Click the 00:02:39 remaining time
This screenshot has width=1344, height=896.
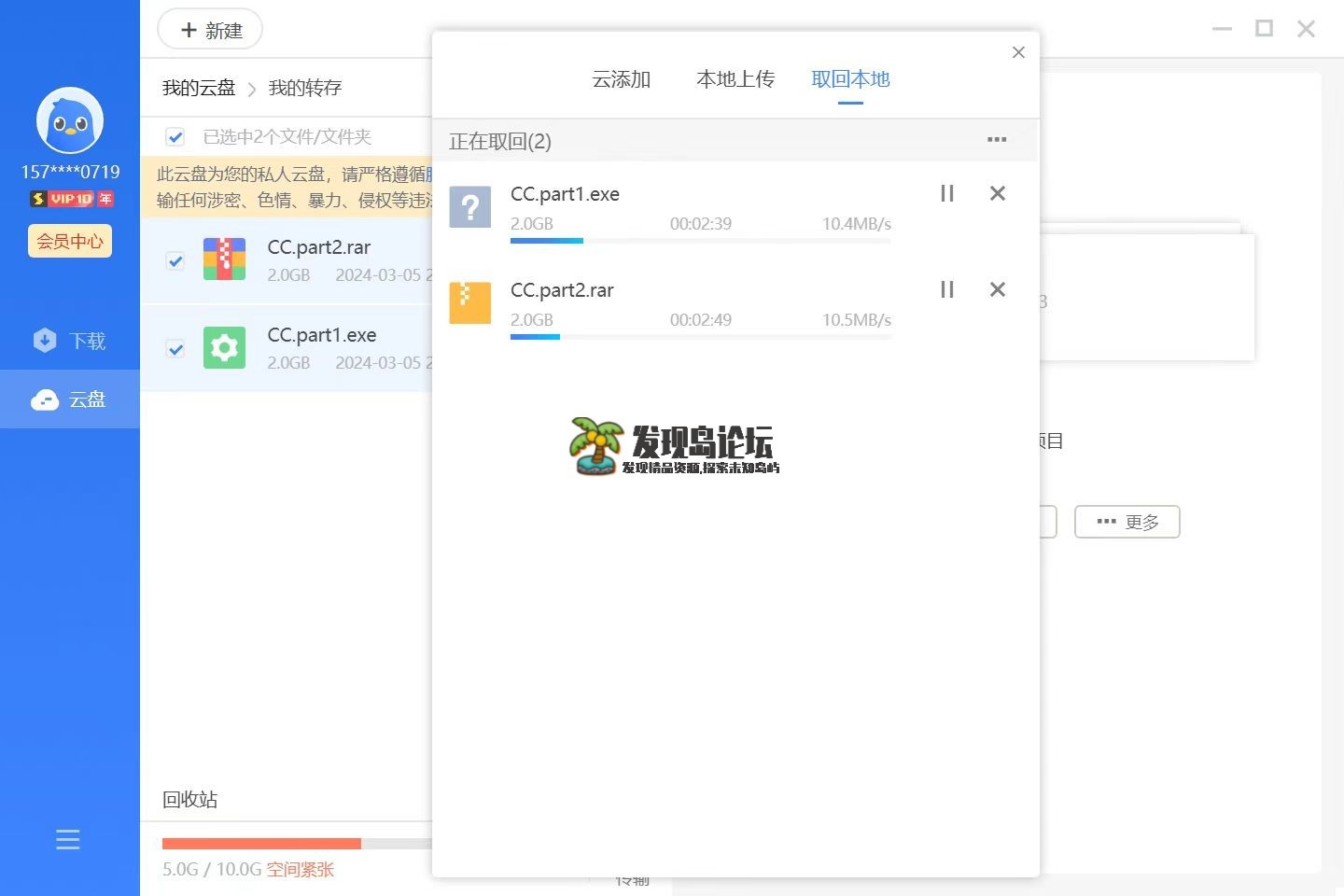[x=701, y=224]
